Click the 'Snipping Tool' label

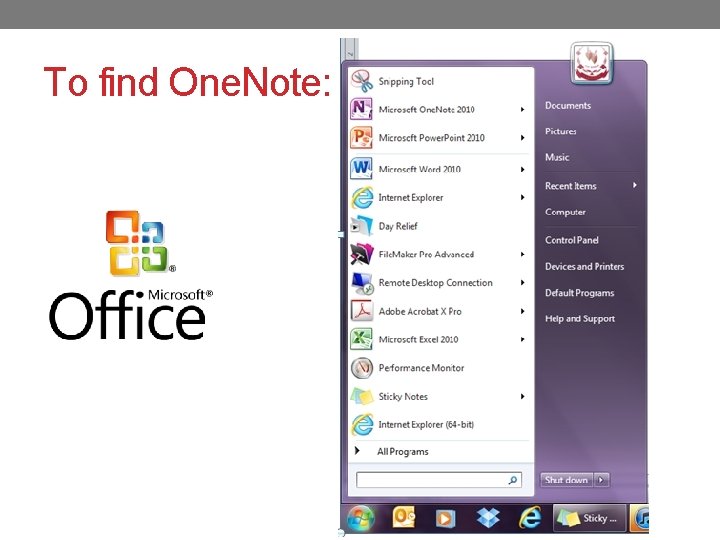point(406,81)
